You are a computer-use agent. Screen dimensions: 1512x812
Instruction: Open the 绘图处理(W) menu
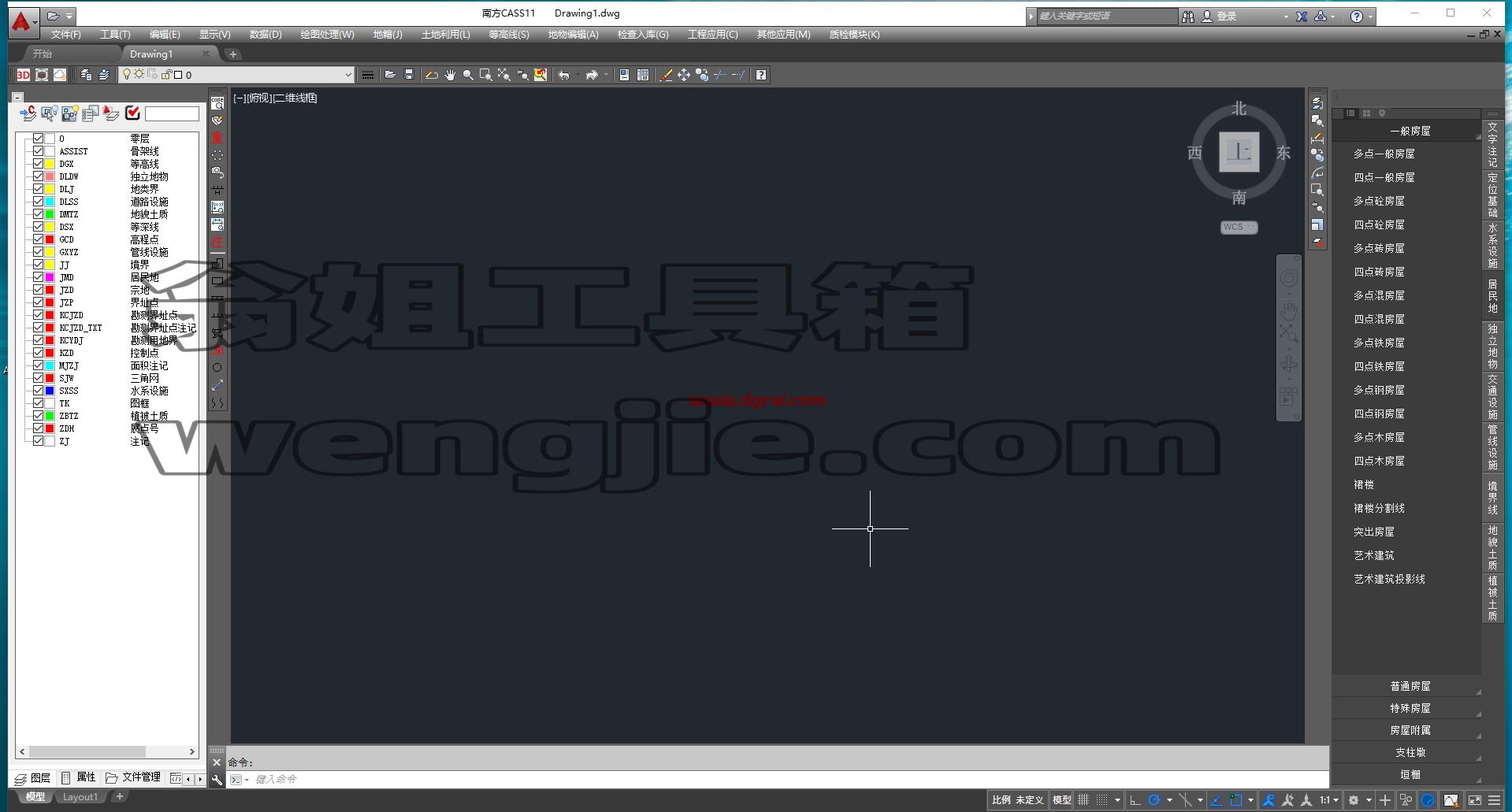327,35
